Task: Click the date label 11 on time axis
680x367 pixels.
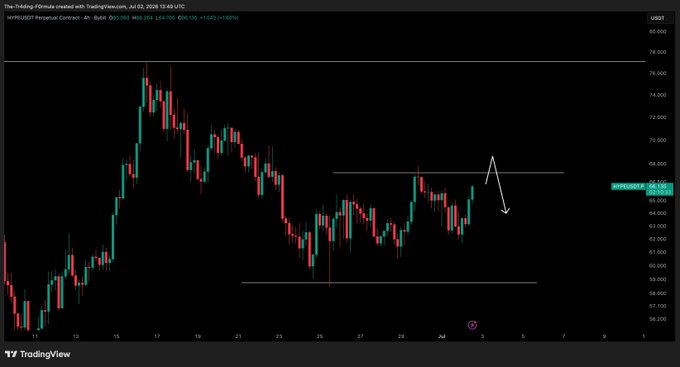Action: pyautogui.click(x=35, y=336)
